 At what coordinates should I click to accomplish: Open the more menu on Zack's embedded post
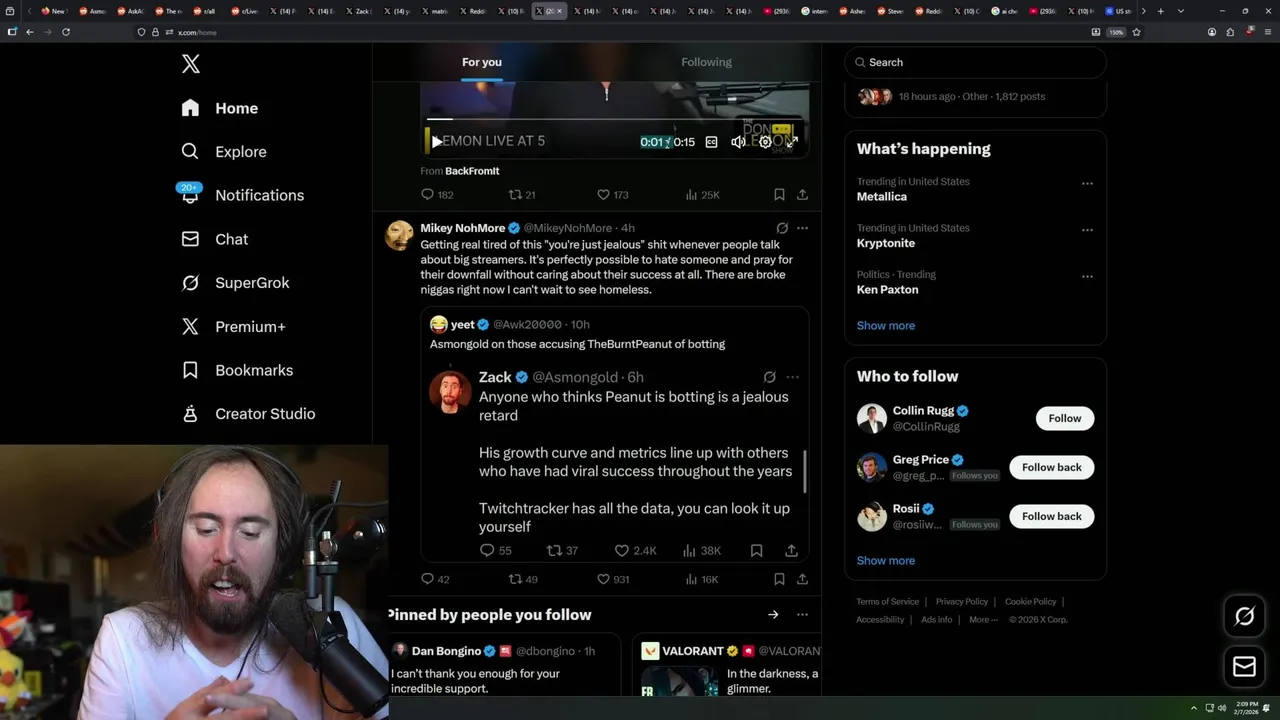point(792,377)
